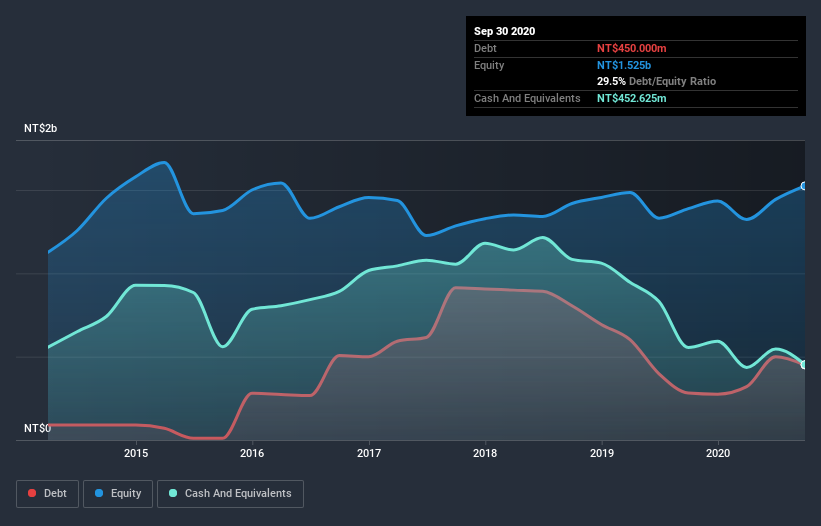
Task: Click the 29.5% Debt/Equity Ratio text
Action: [x=656, y=81]
